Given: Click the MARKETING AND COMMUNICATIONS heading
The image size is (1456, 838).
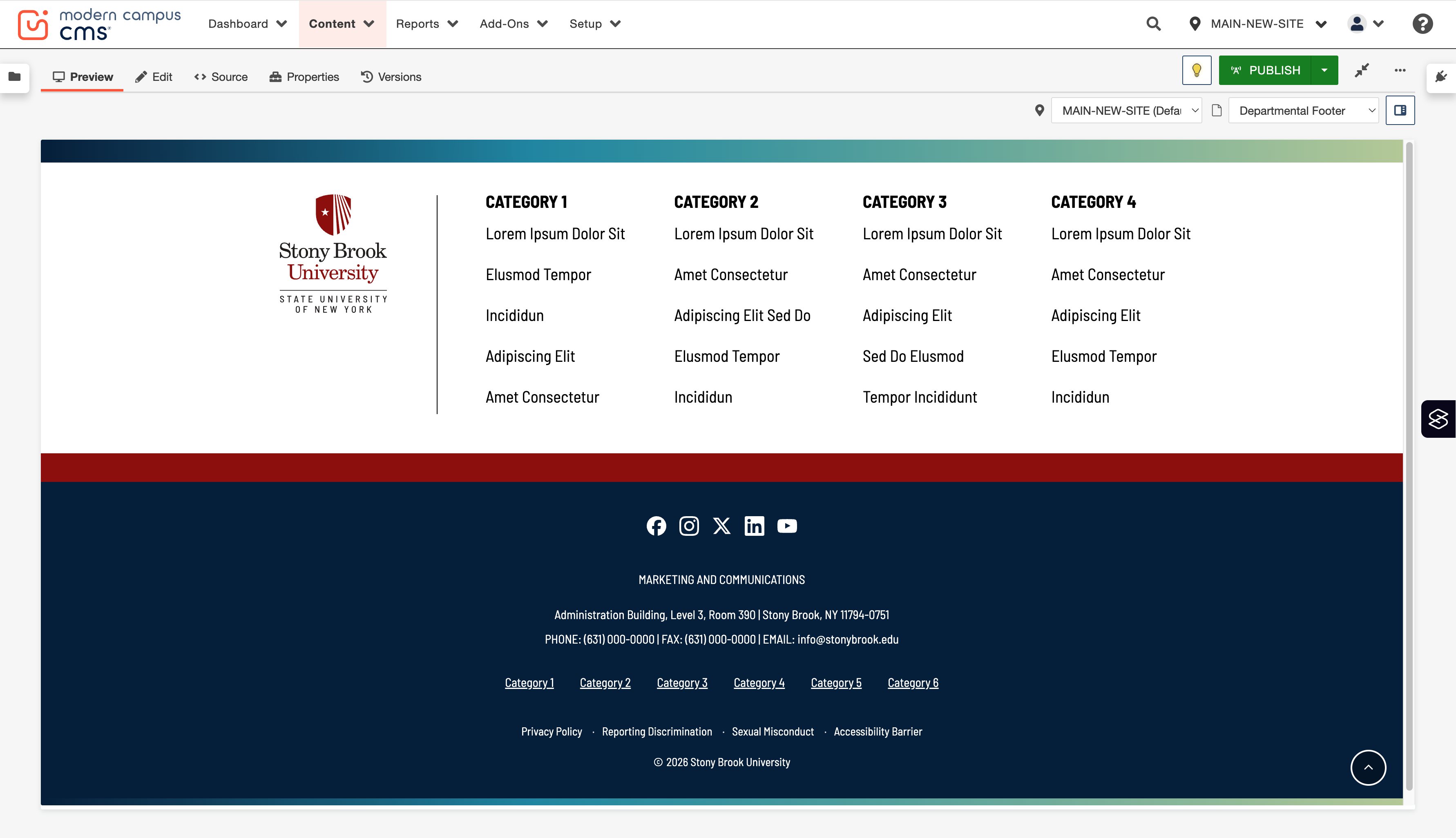Looking at the screenshot, I should click(x=721, y=579).
